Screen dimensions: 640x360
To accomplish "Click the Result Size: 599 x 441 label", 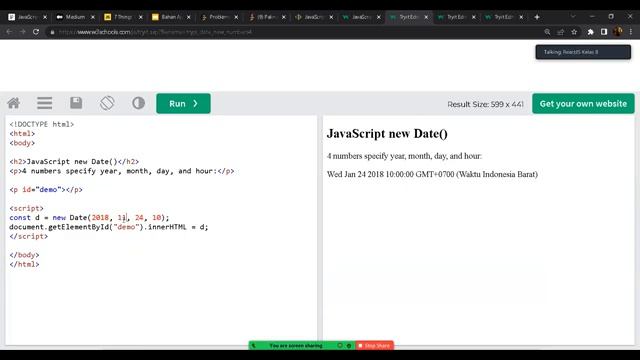I will (485, 104).
